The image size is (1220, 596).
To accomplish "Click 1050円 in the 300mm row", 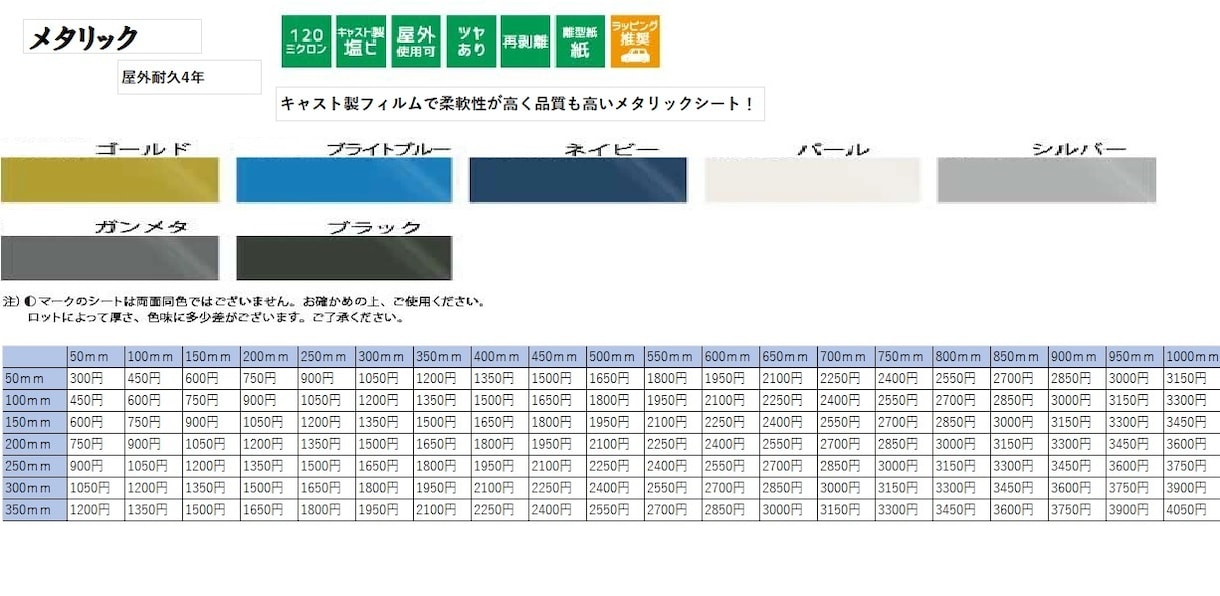I will click(95, 488).
